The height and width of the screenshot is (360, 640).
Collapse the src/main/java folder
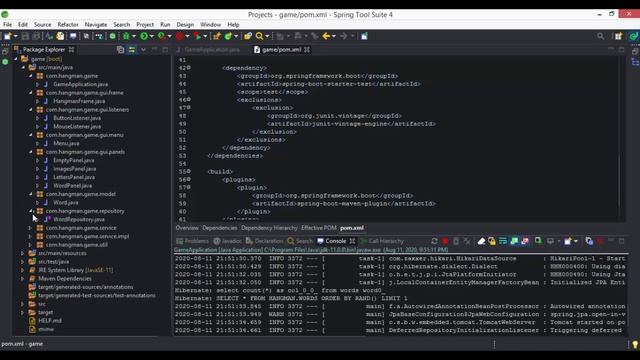23,67
